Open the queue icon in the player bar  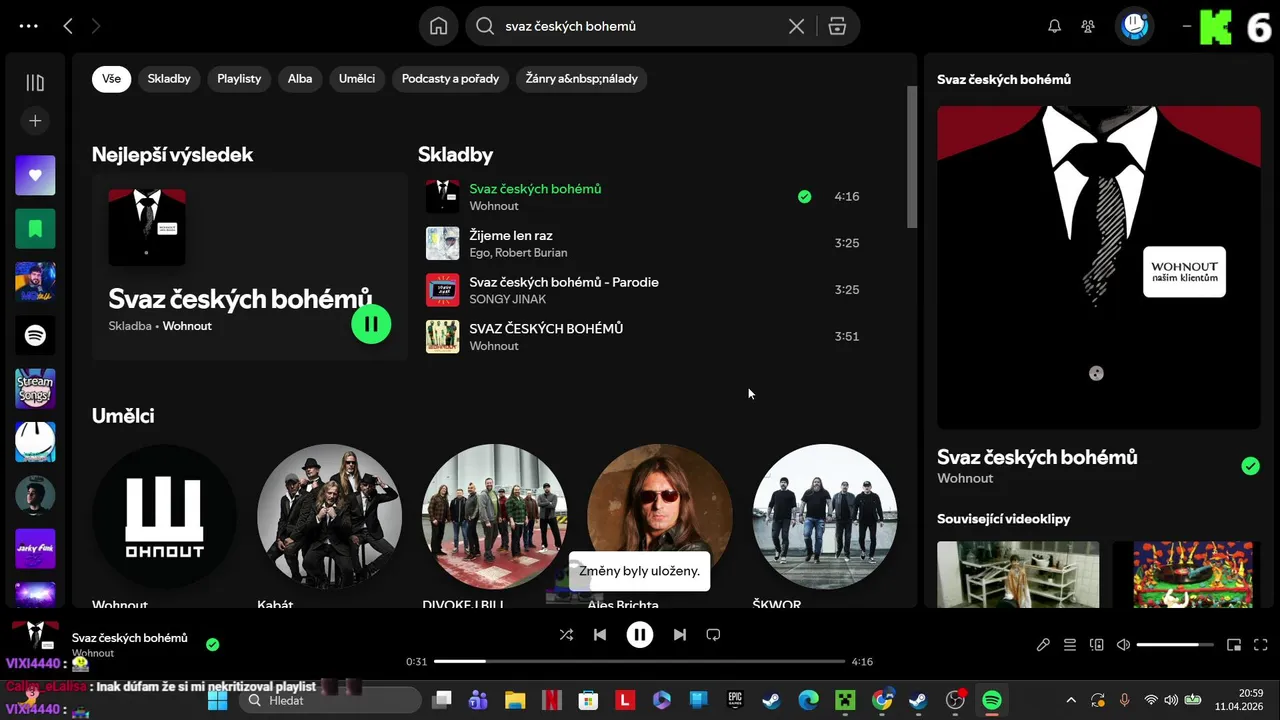1070,645
